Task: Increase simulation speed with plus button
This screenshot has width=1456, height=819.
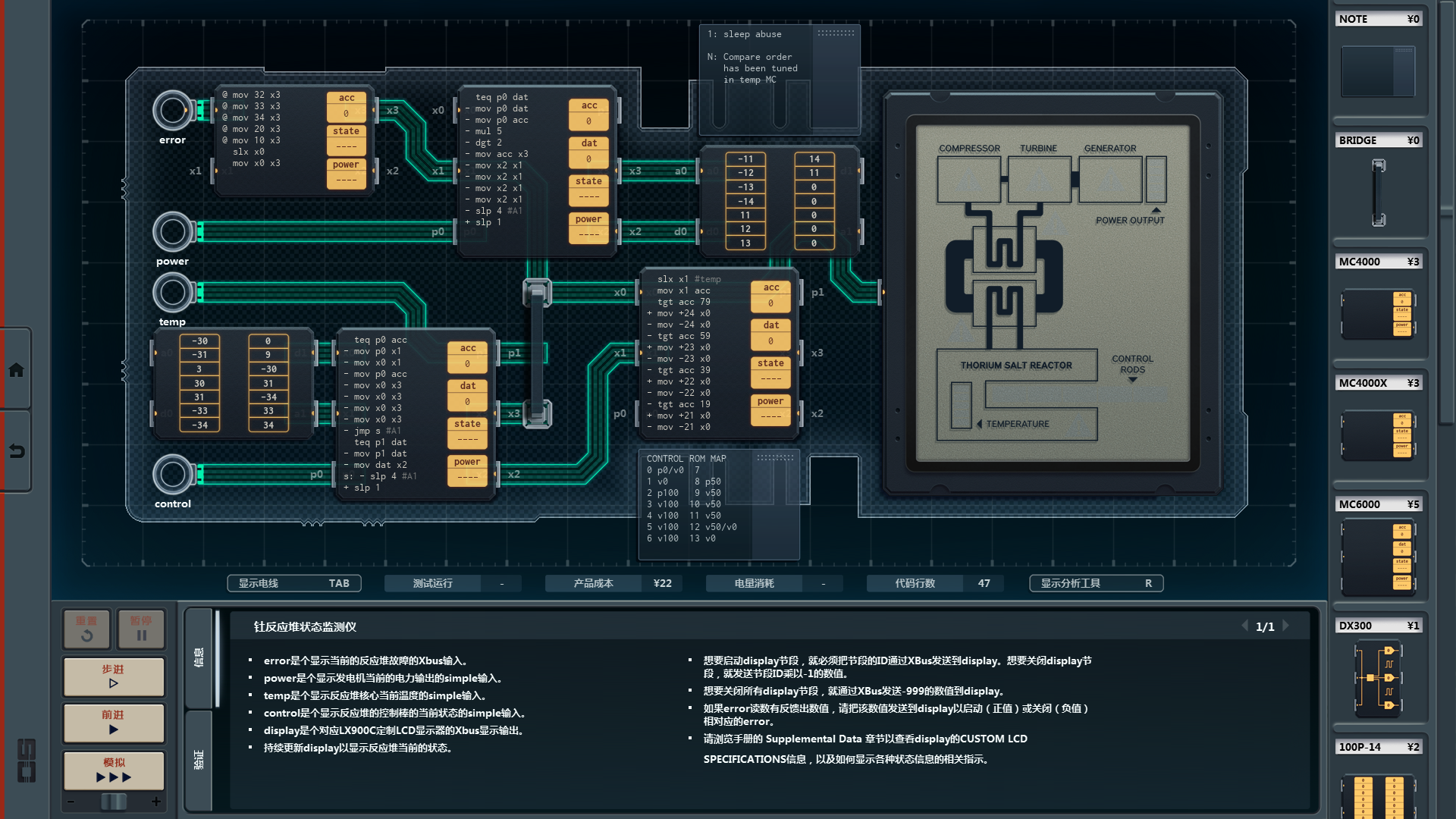Action: click(156, 802)
